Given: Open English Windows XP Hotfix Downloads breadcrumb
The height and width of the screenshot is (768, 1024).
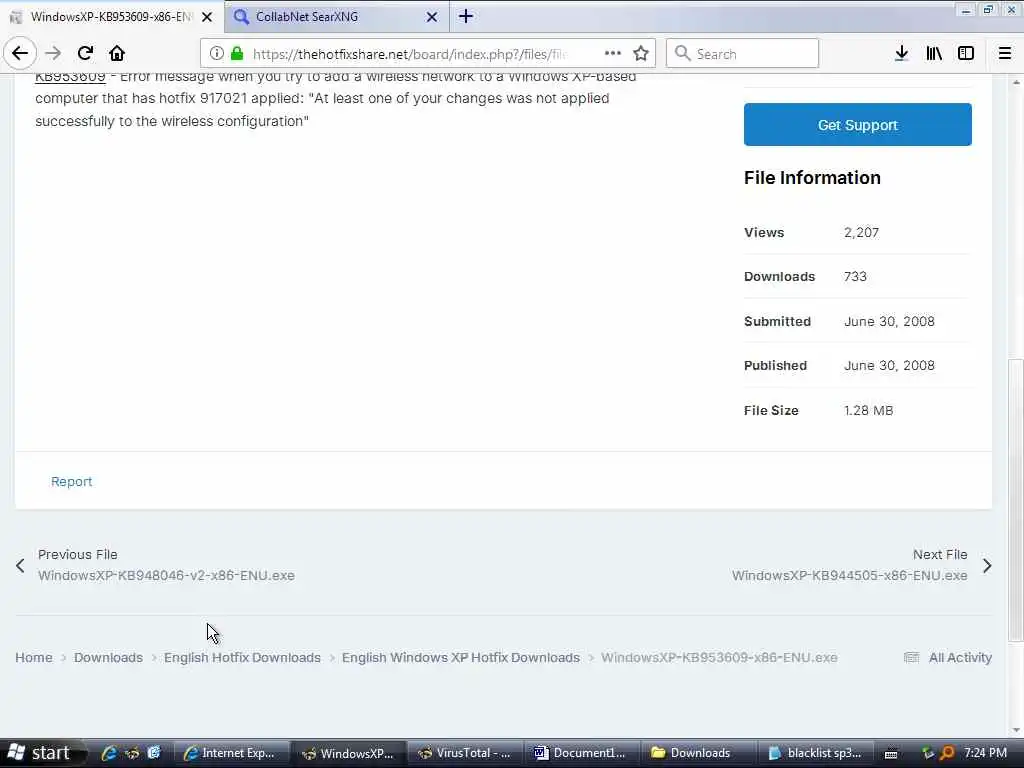Looking at the screenshot, I should (x=461, y=658).
